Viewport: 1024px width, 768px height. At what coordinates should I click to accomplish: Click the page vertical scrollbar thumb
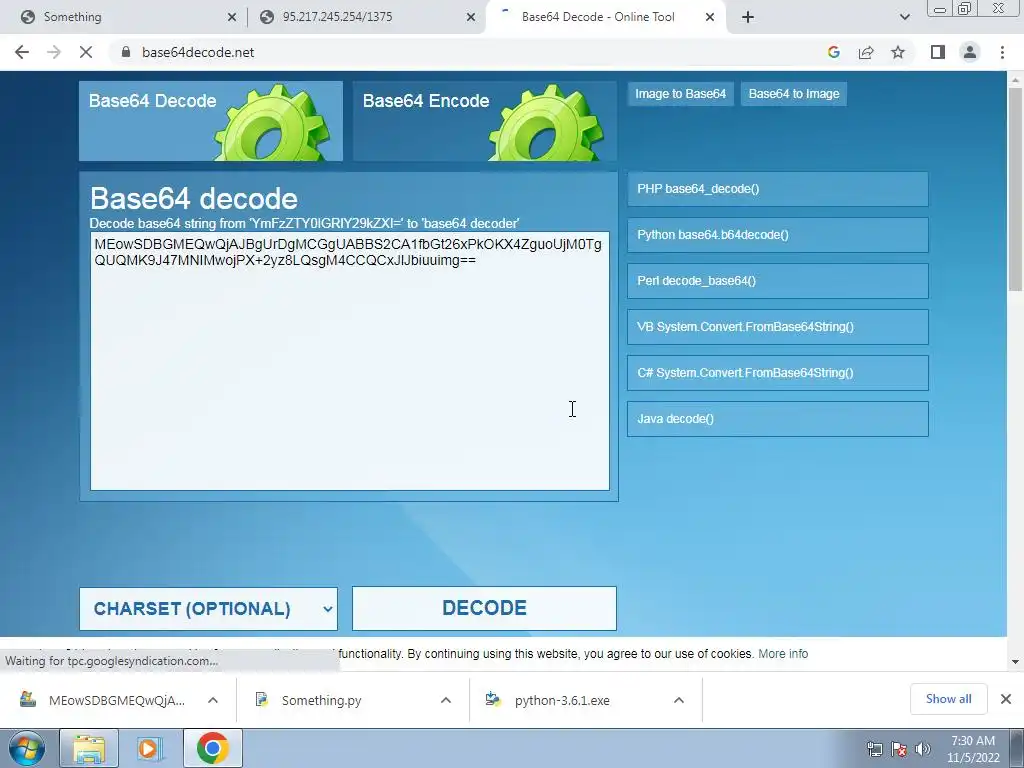pos(1015,189)
